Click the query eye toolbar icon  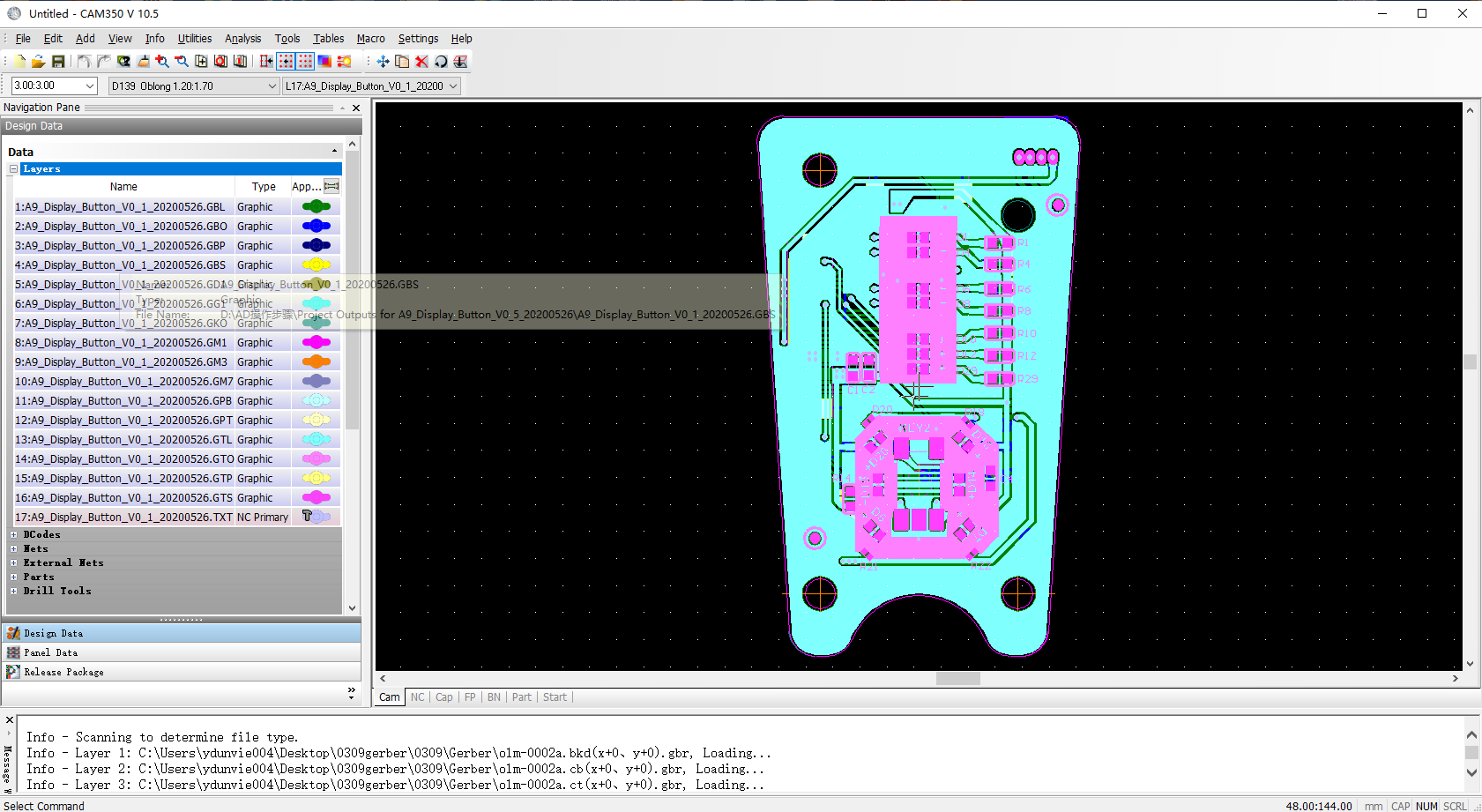[x=123, y=61]
